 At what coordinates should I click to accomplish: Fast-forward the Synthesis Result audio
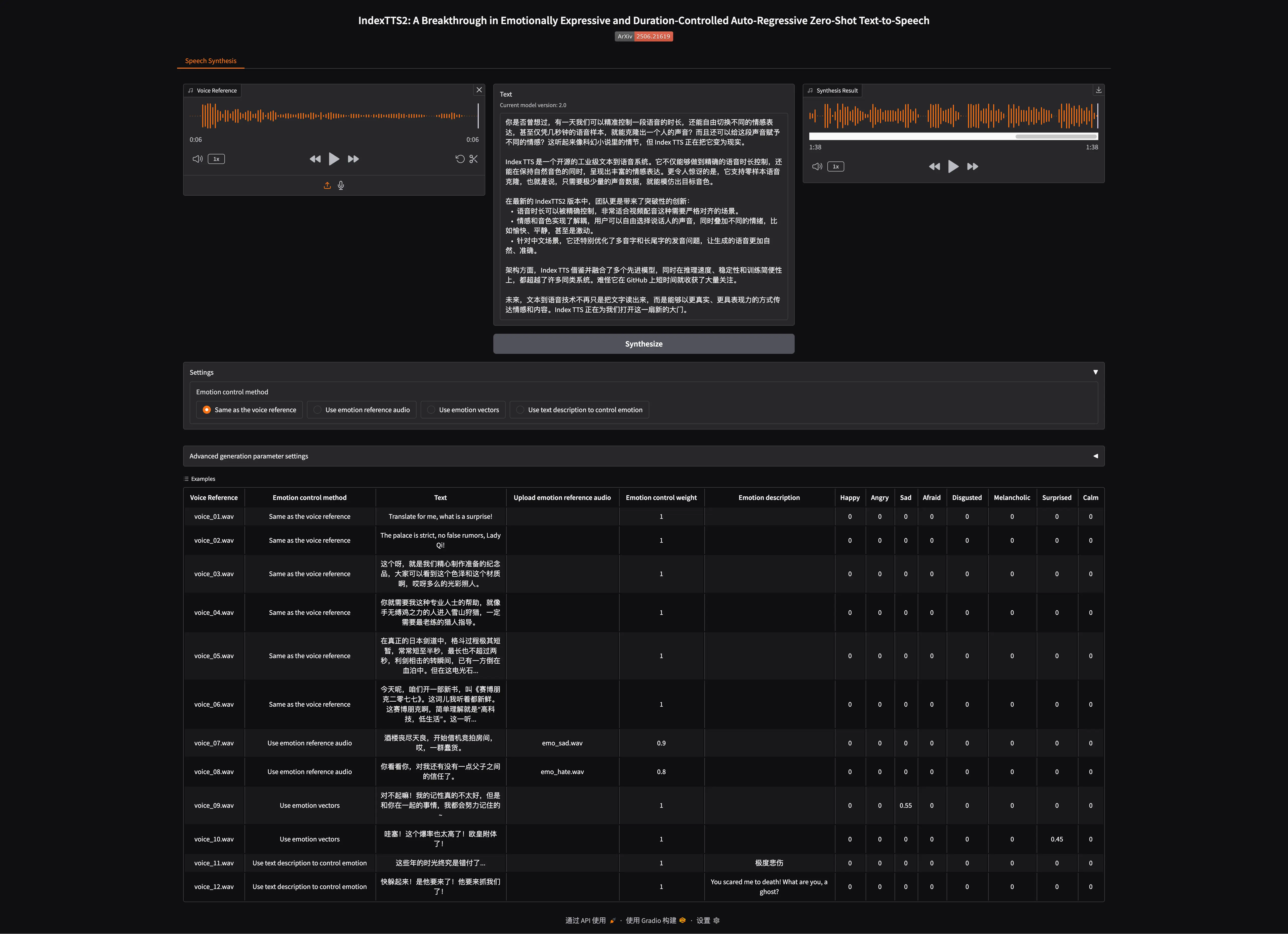[973, 166]
